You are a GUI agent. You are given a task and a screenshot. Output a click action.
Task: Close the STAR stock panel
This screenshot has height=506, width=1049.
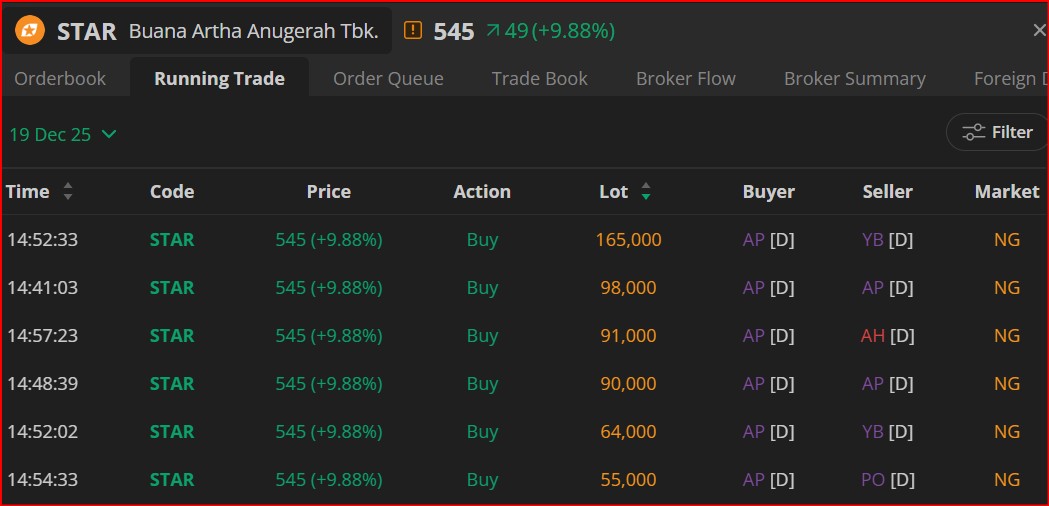1039,31
